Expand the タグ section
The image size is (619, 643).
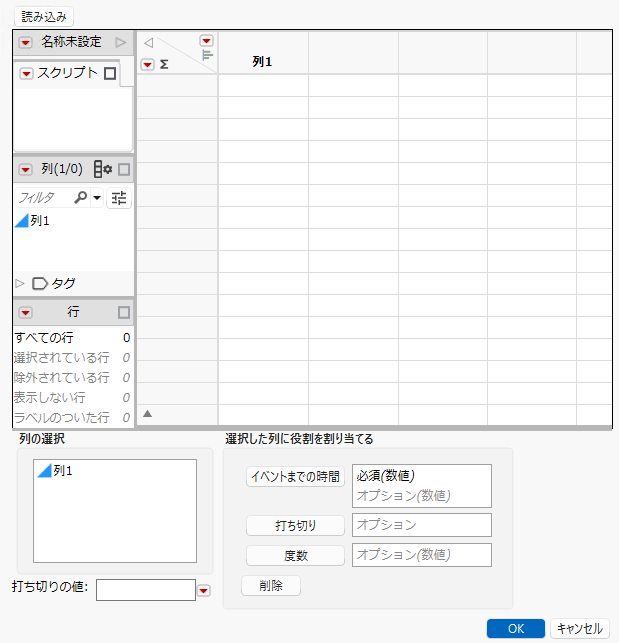19,283
